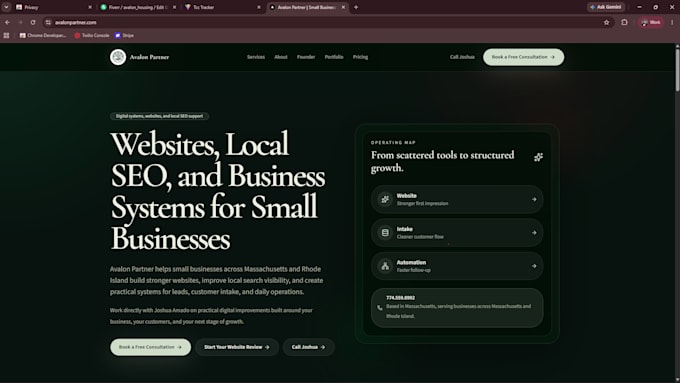View site information icon in address bar
Image resolution: width=680 pixels, height=383 pixels.
point(48,22)
